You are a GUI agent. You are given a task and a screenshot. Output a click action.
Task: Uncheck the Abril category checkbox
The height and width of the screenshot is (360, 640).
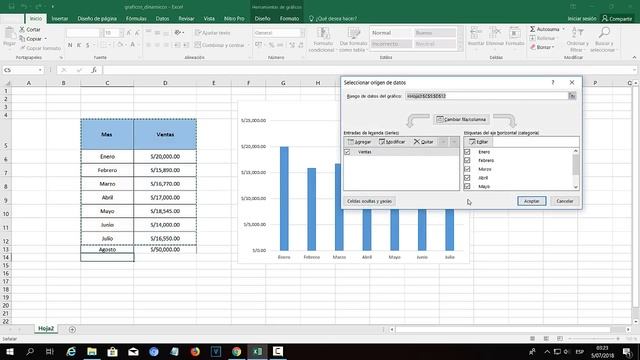click(x=467, y=178)
